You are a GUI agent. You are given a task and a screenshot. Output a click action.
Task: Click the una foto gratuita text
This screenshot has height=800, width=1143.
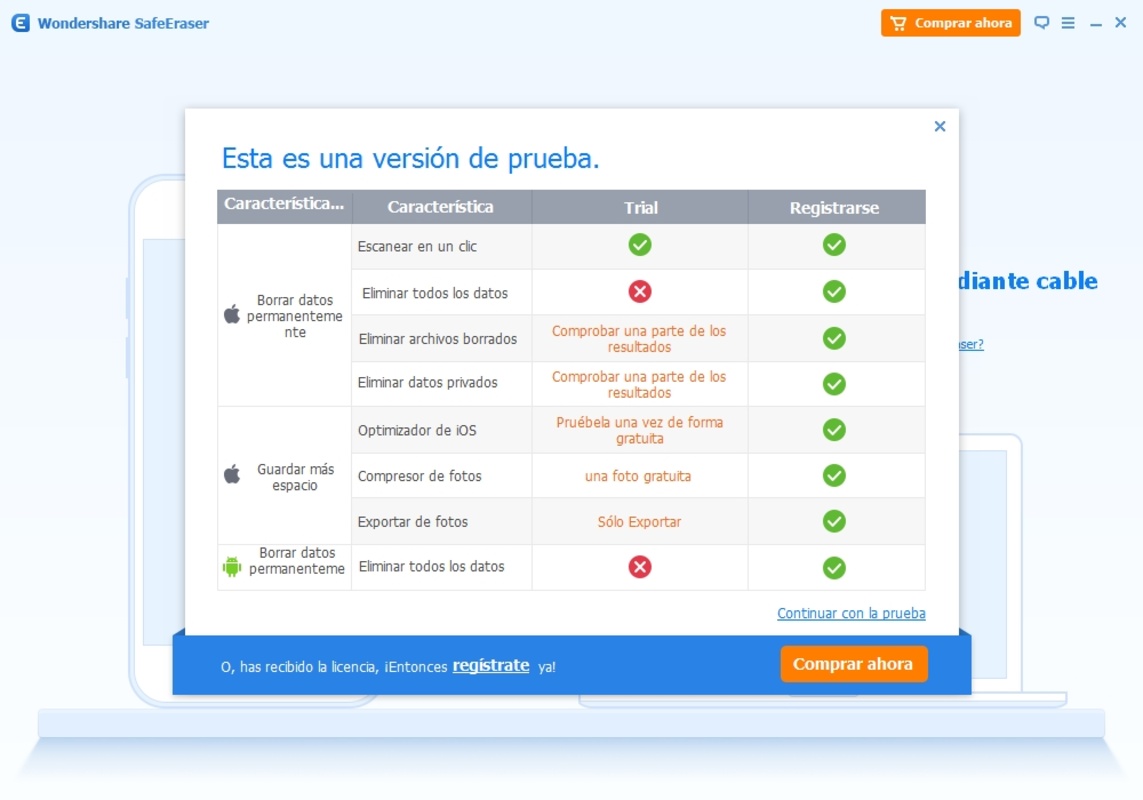click(638, 476)
